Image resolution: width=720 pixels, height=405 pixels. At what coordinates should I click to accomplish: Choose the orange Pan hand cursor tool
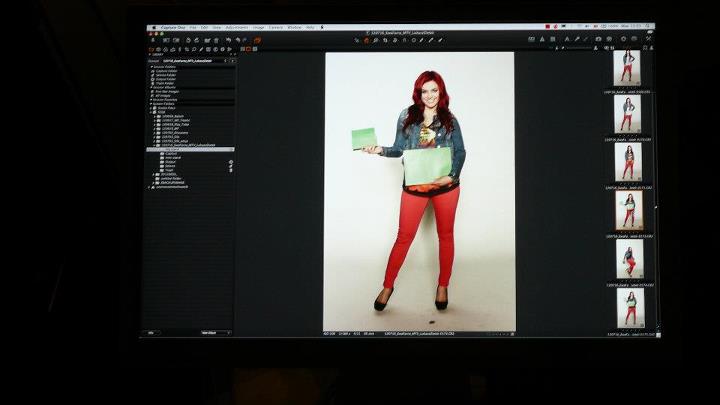[x=366, y=40]
